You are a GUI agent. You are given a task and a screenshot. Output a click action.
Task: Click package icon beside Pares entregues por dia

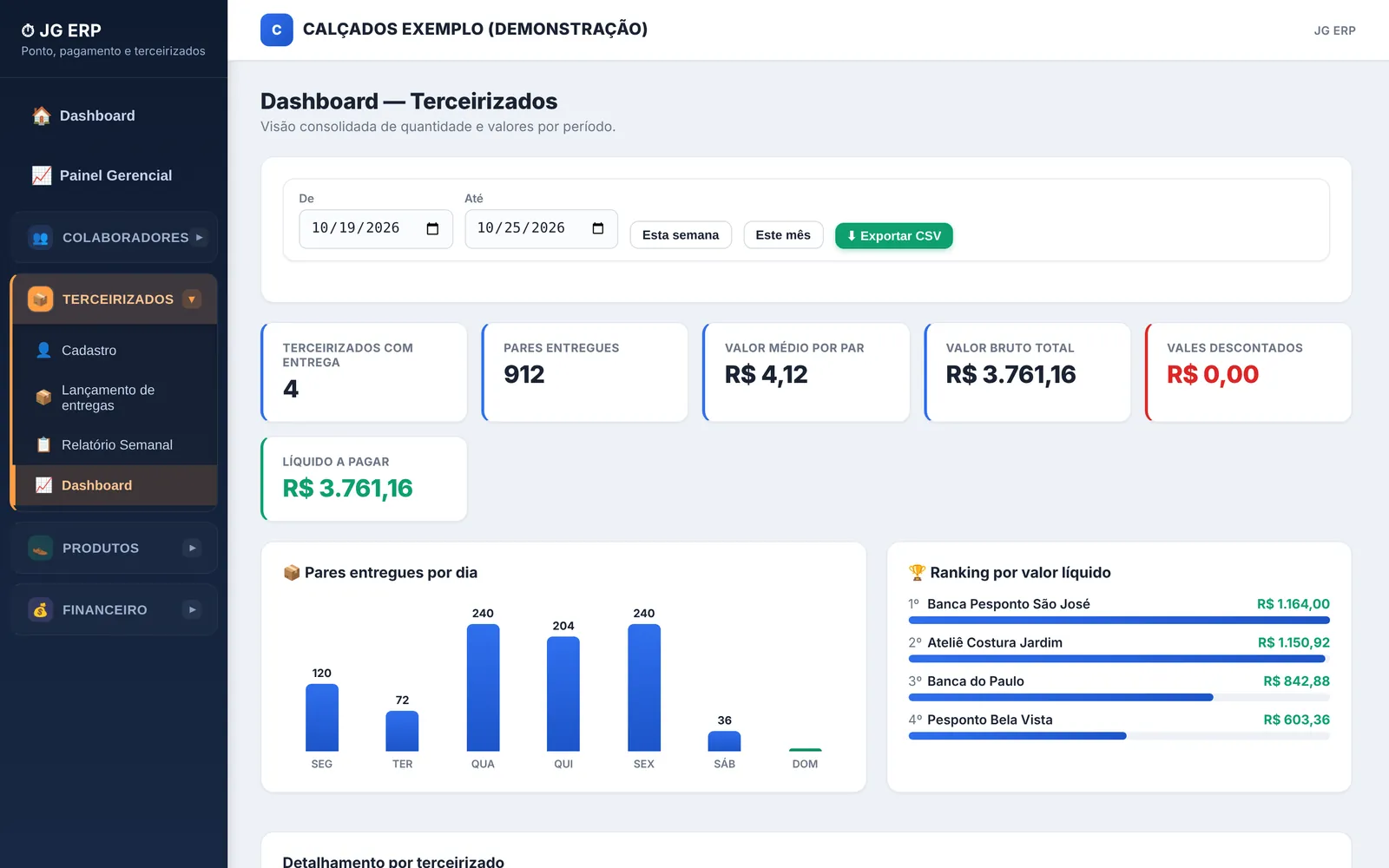[x=292, y=572]
